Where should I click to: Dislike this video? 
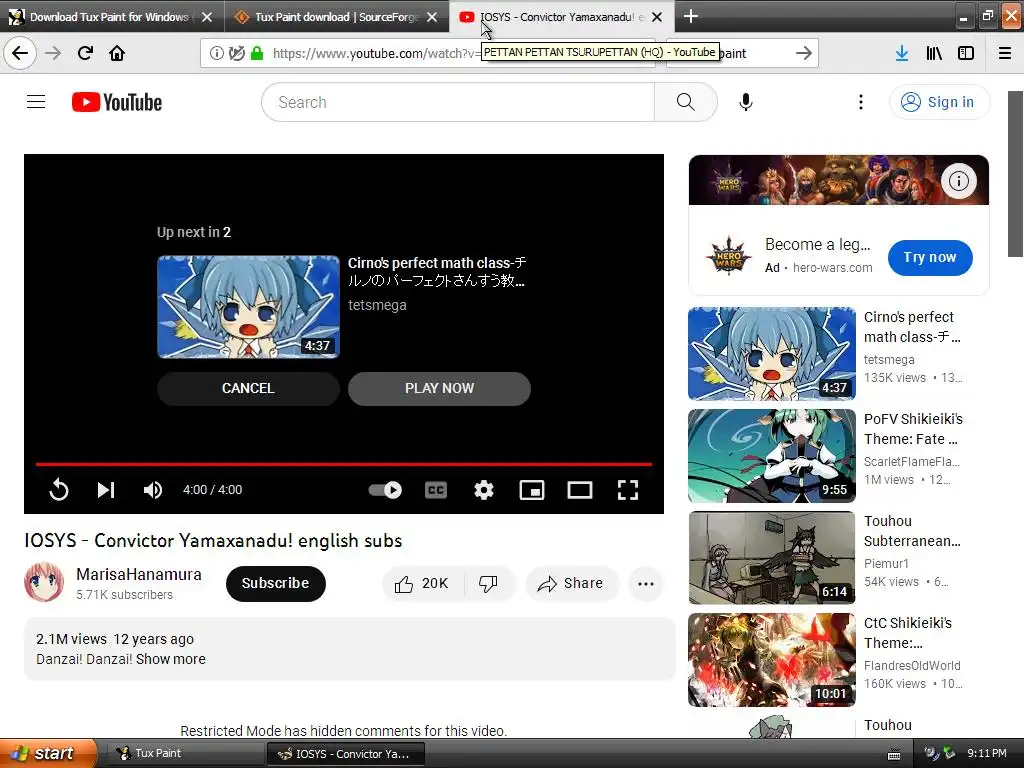pos(489,583)
